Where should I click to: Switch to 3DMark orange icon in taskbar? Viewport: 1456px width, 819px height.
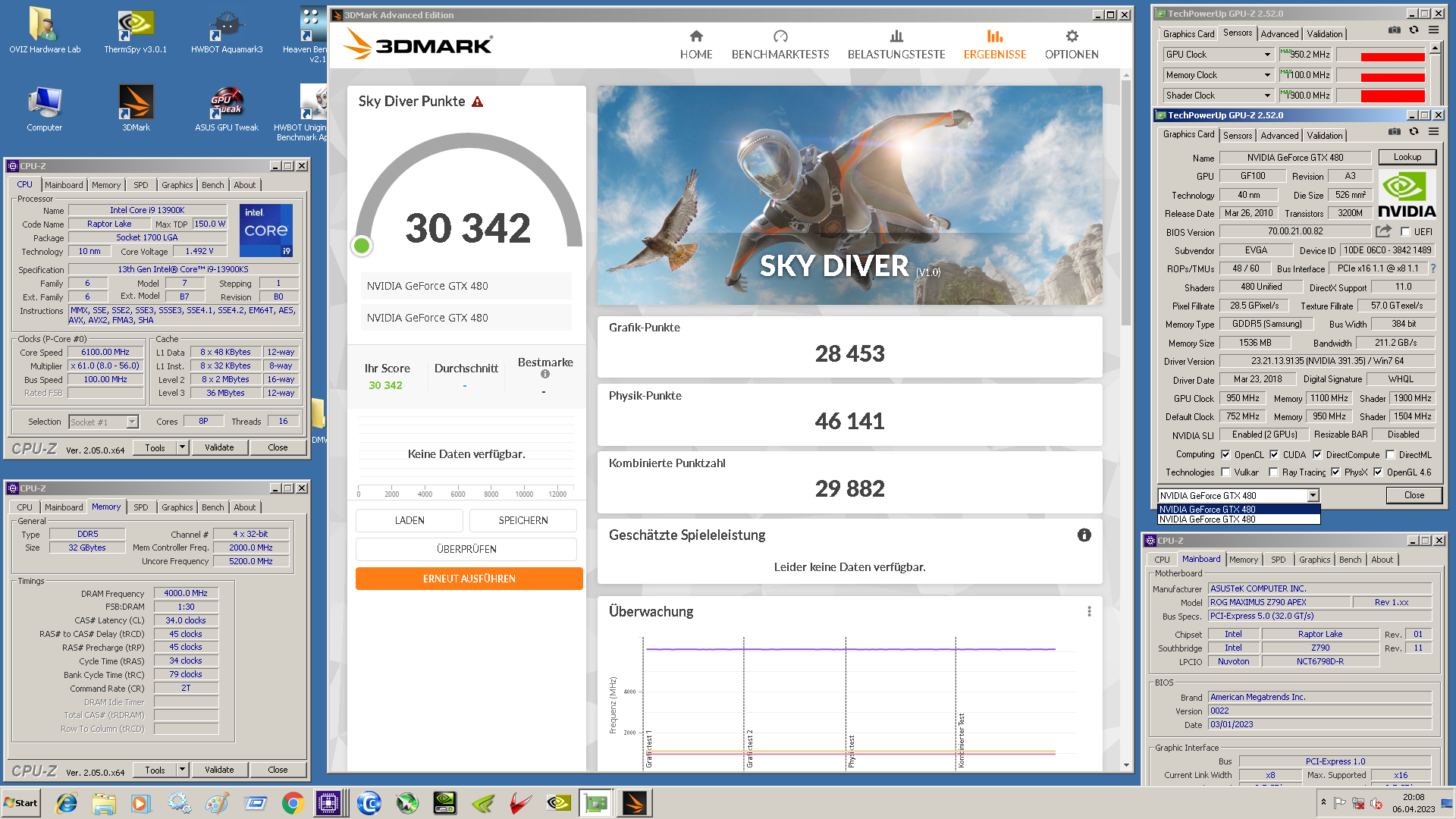pos(635,803)
